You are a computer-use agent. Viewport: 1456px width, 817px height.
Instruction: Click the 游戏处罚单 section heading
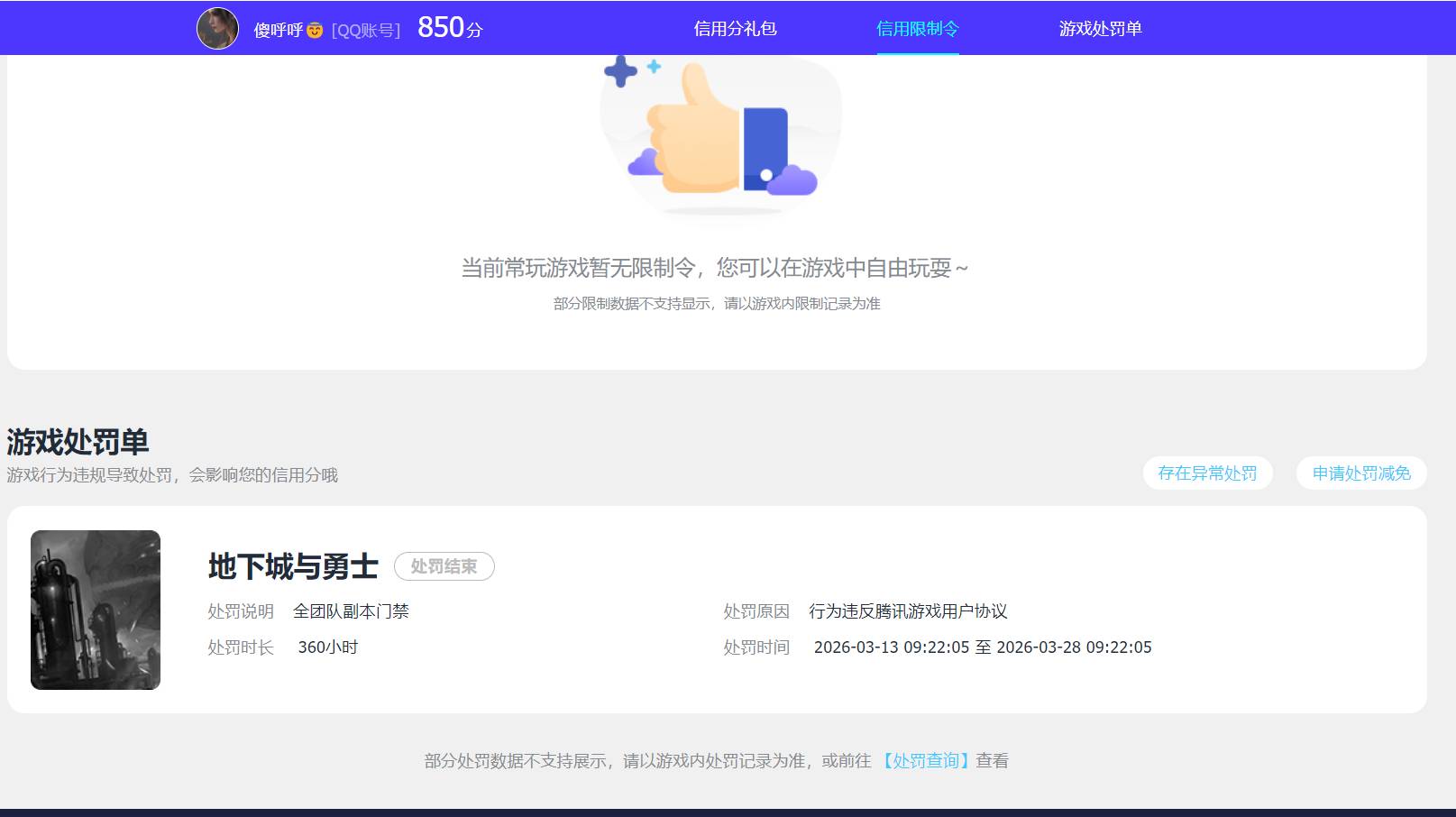pos(79,442)
